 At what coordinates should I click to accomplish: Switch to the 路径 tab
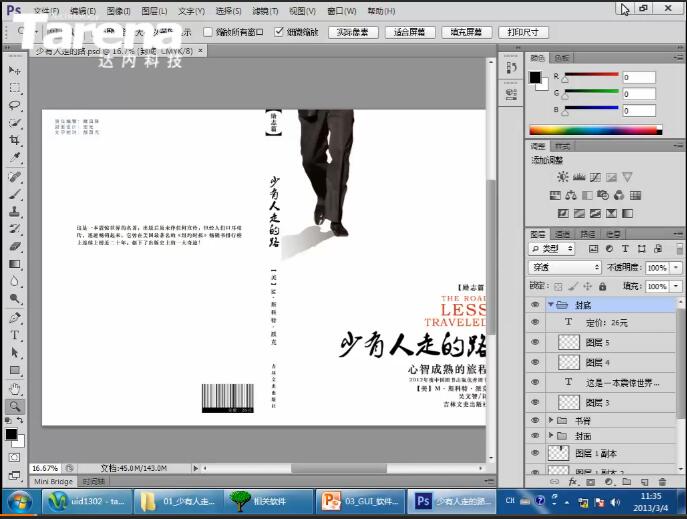coord(588,234)
